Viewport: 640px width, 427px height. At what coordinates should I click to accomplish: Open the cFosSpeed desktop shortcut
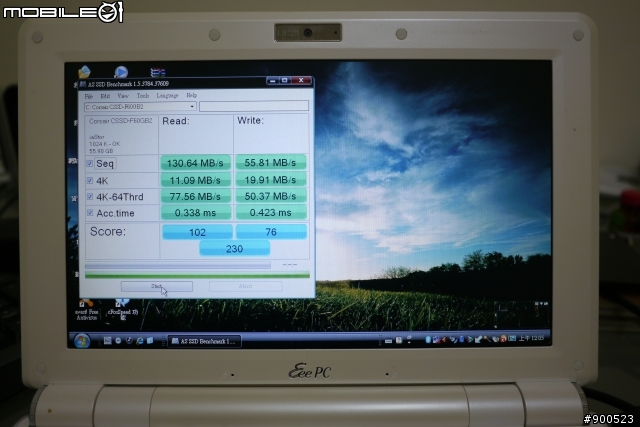(x=122, y=309)
